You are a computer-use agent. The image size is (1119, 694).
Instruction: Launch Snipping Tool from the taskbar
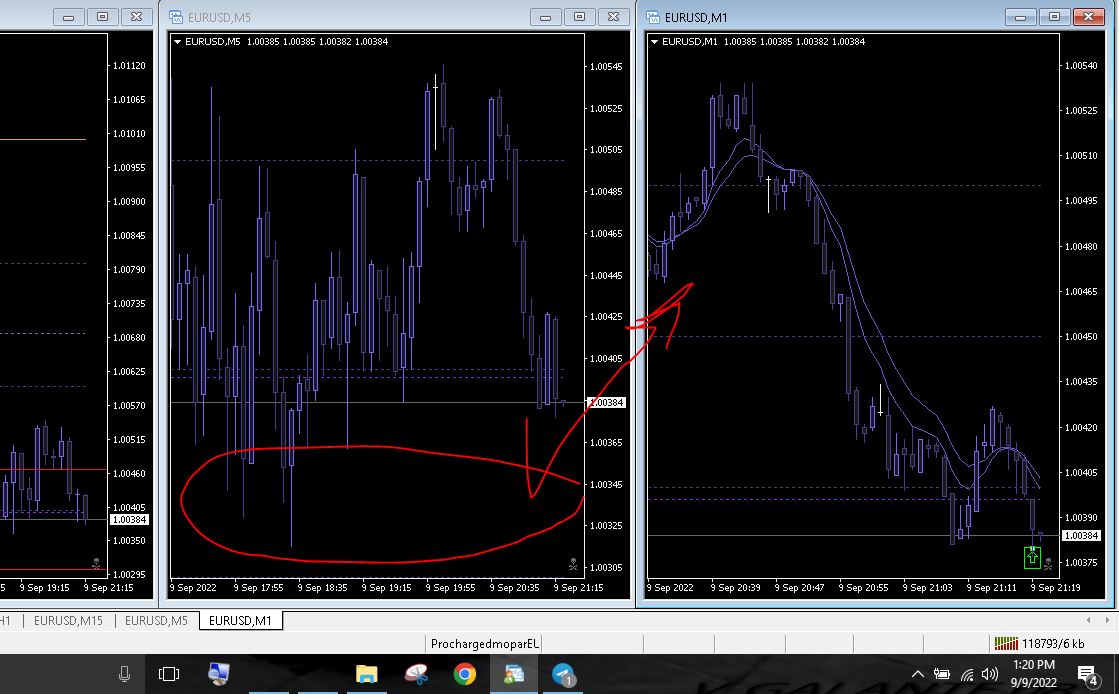point(416,674)
